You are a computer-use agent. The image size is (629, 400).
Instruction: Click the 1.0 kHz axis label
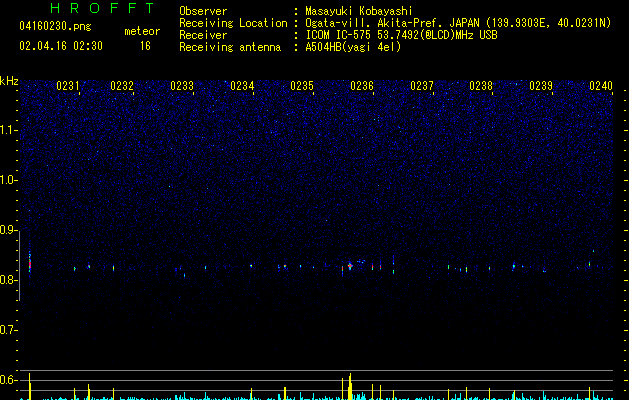click(9, 180)
